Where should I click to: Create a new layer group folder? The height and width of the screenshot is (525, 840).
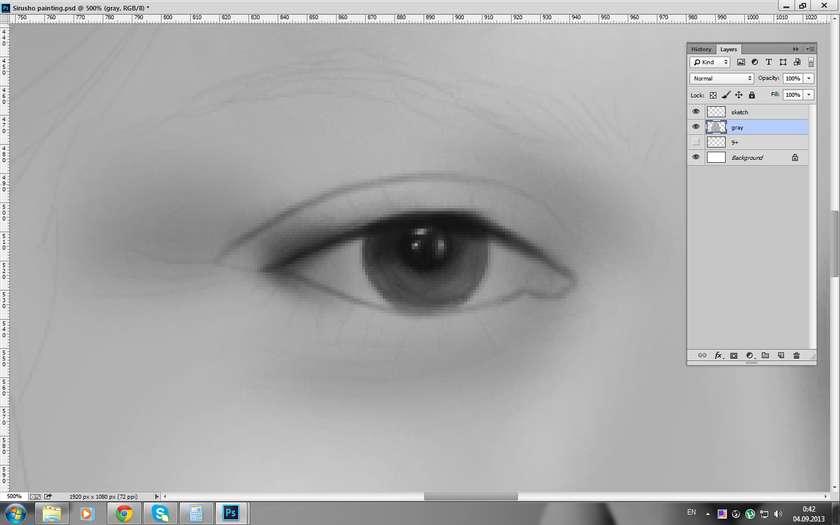(x=765, y=355)
